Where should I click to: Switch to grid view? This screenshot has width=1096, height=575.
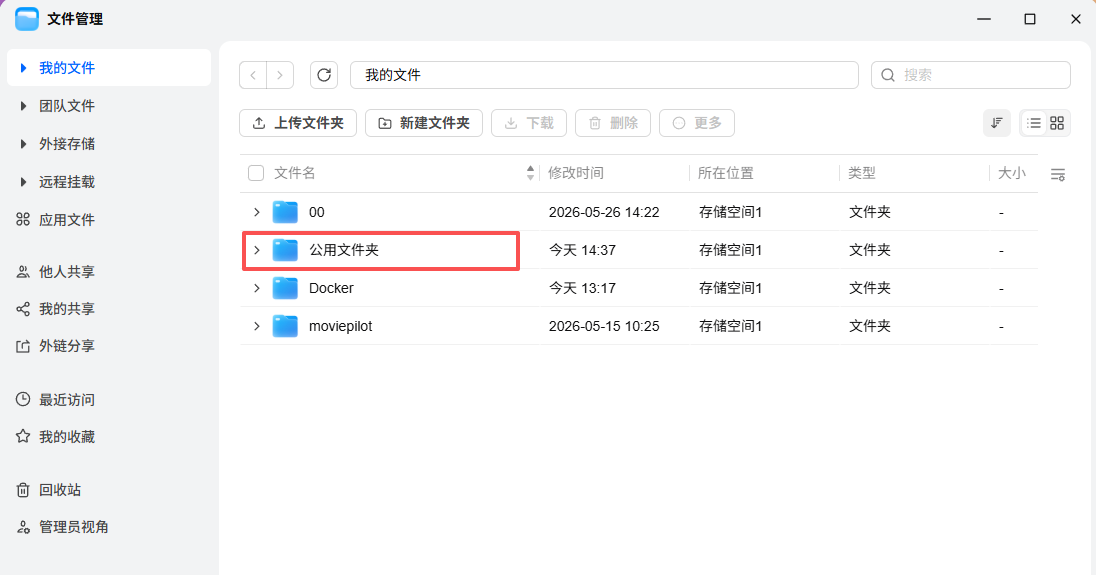1057,123
